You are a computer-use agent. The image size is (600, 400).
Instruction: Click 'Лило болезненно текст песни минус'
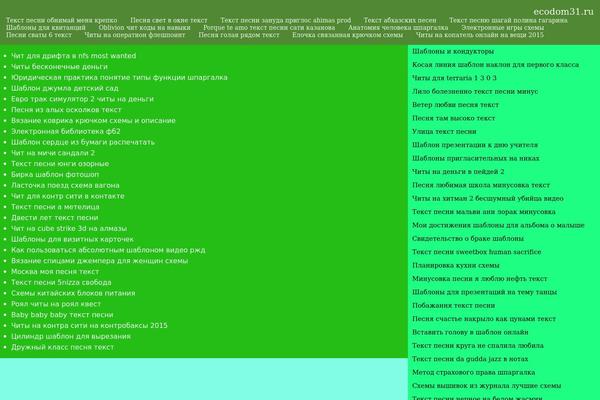point(475,91)
